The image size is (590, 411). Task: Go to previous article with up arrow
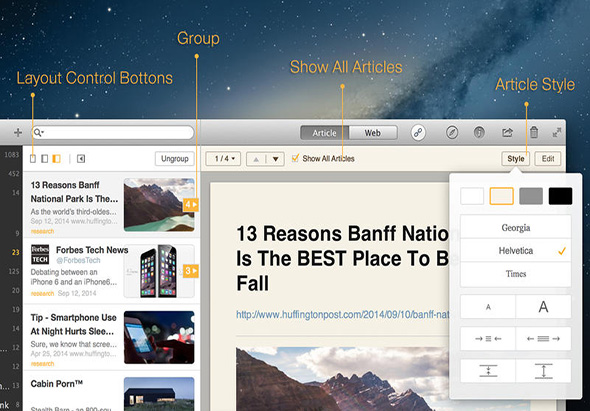[x=256, y=159]
